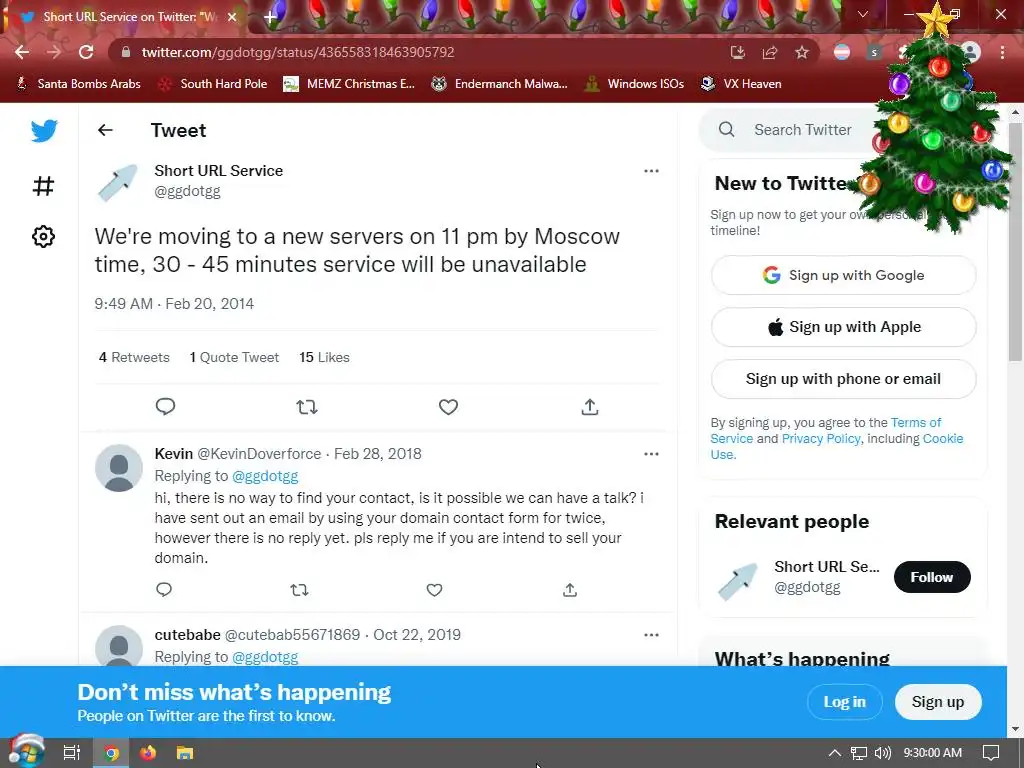Open Endermanch Malware bookmark

coord(500,84)
